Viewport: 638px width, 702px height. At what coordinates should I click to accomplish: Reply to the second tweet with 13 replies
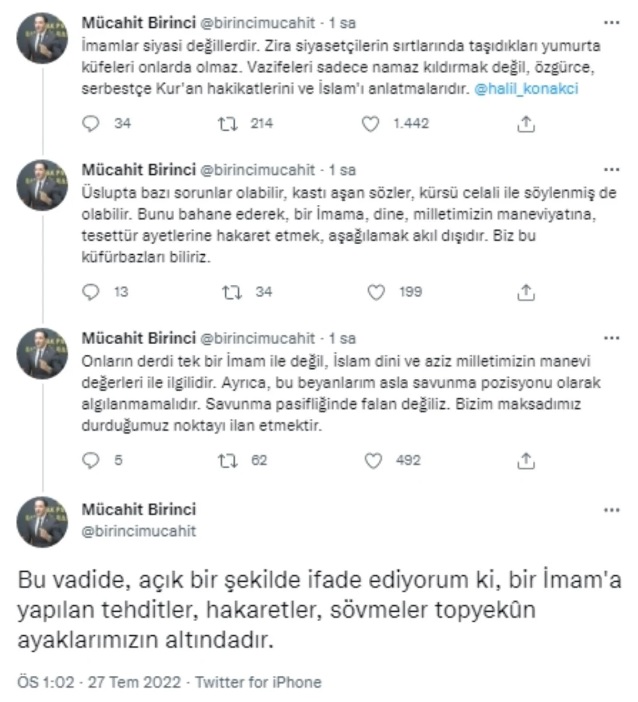coord(91,292)
